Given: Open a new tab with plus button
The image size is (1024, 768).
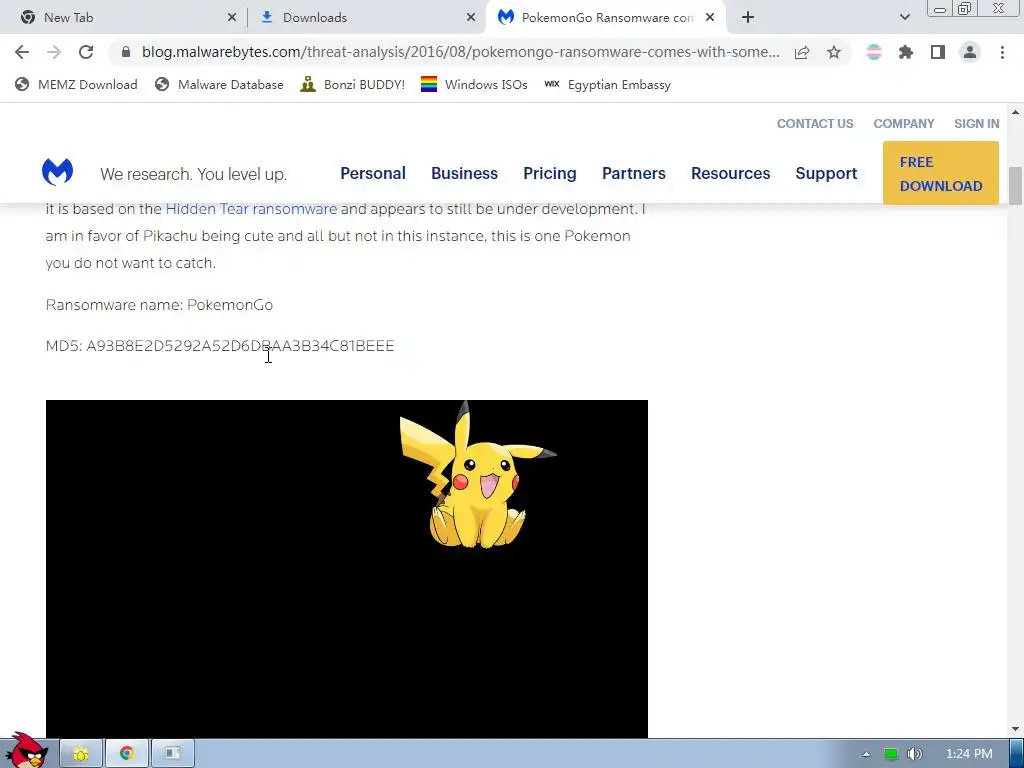Looking at the screenshot, I should point(748,18).
